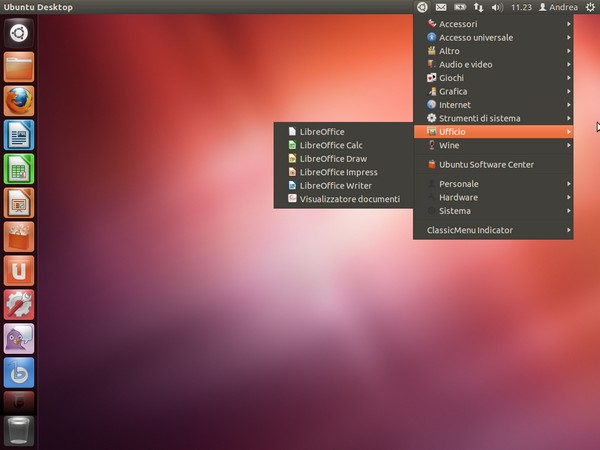The width and height of the screenshot is (600, 450).
Task: Open the Sistema menu entry
Action: 493,211
